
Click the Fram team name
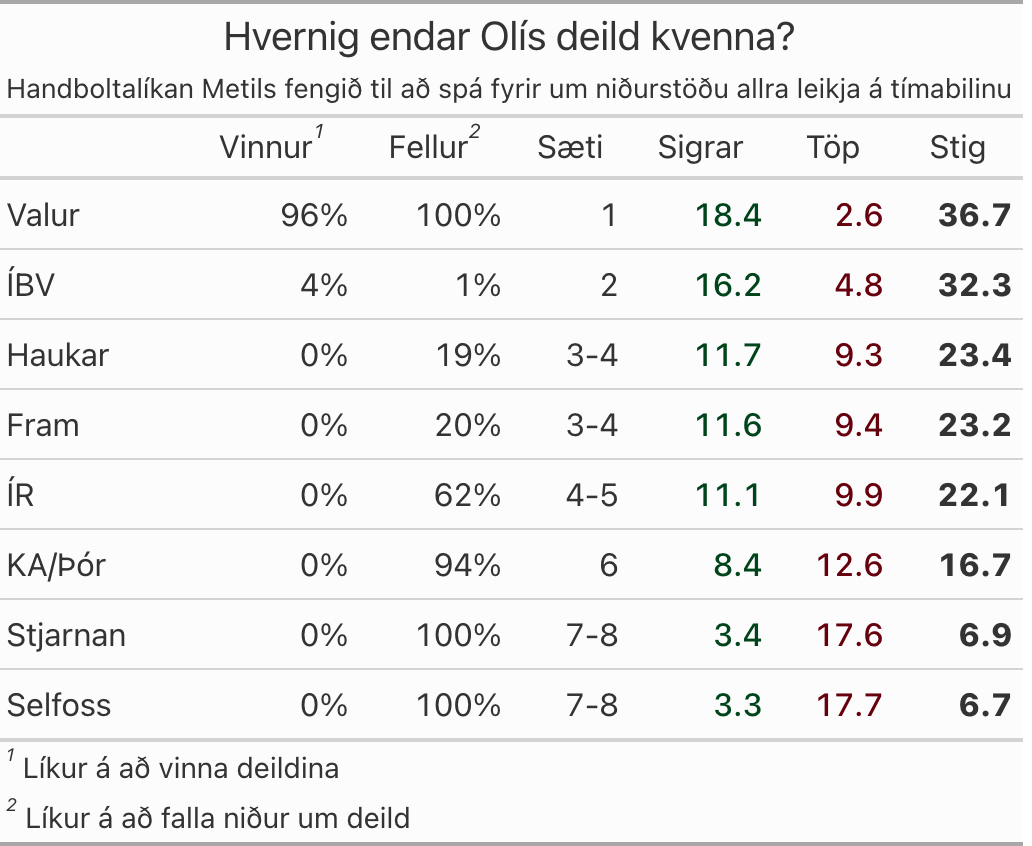[43, 425]
